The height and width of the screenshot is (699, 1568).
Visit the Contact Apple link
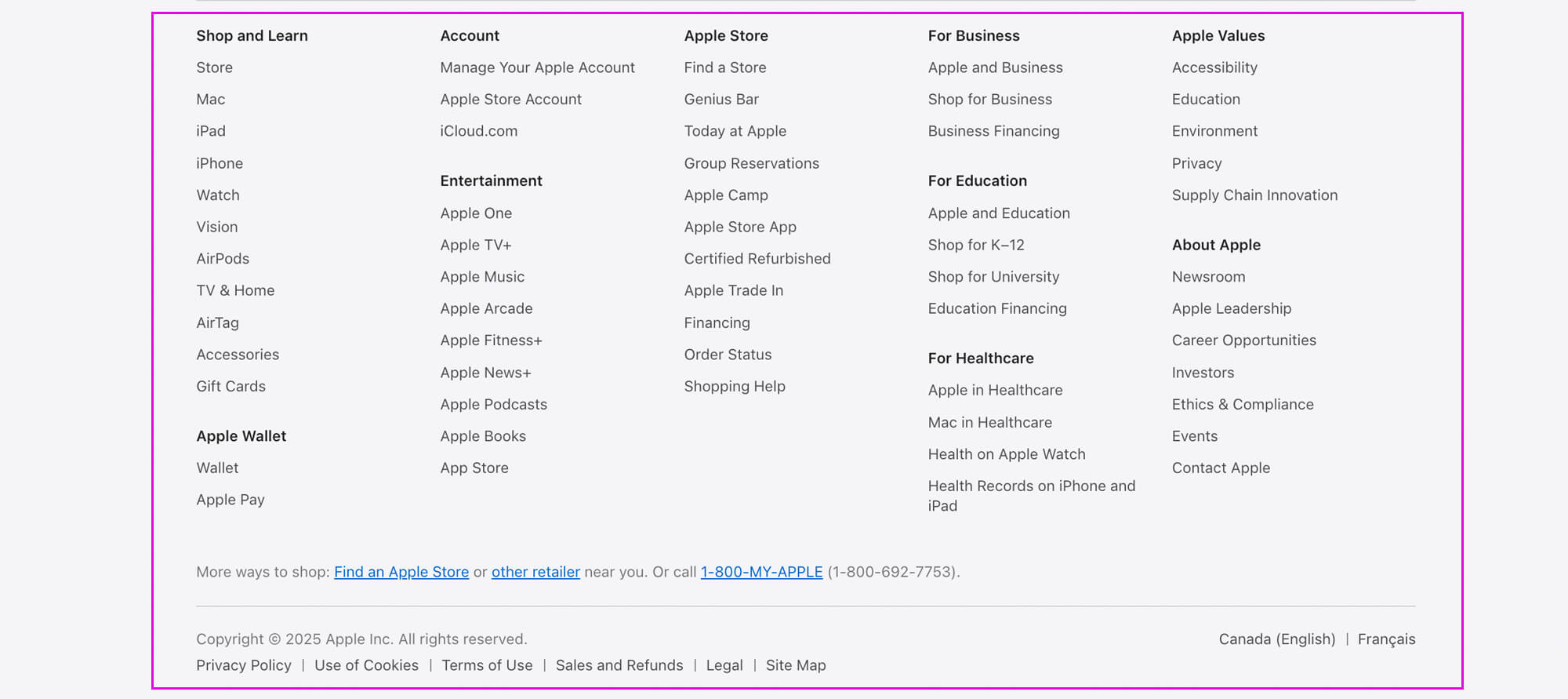[x=1221, y=468]
